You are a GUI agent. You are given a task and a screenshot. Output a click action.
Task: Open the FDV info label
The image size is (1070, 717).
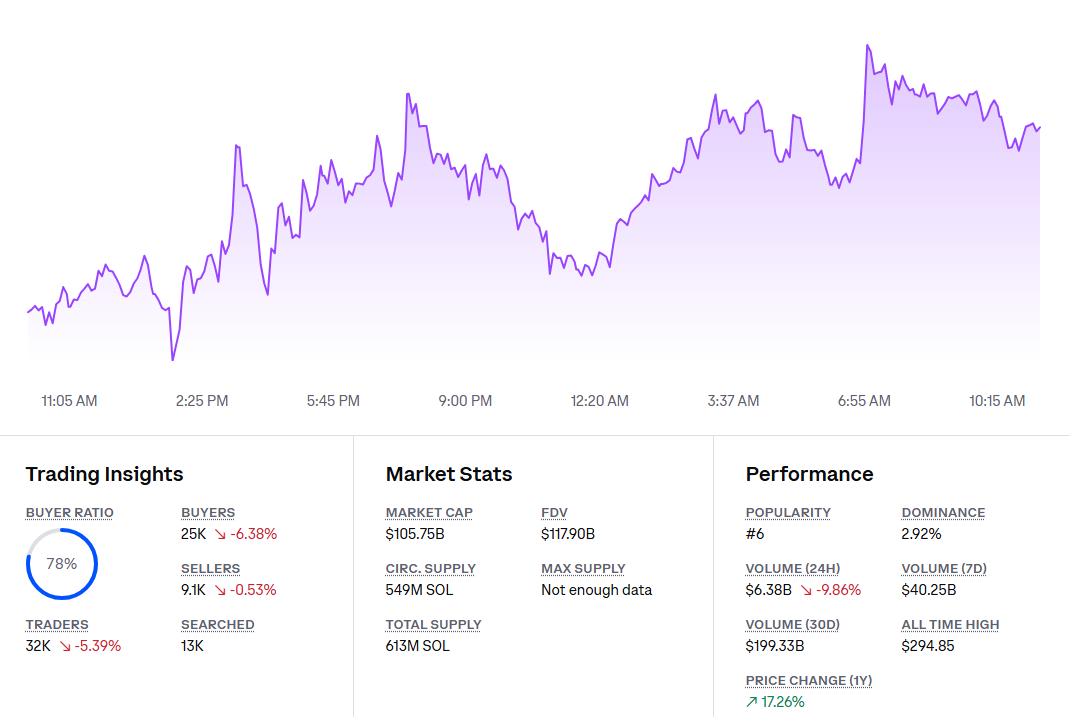pyautogui.click(x=554, y=512)
